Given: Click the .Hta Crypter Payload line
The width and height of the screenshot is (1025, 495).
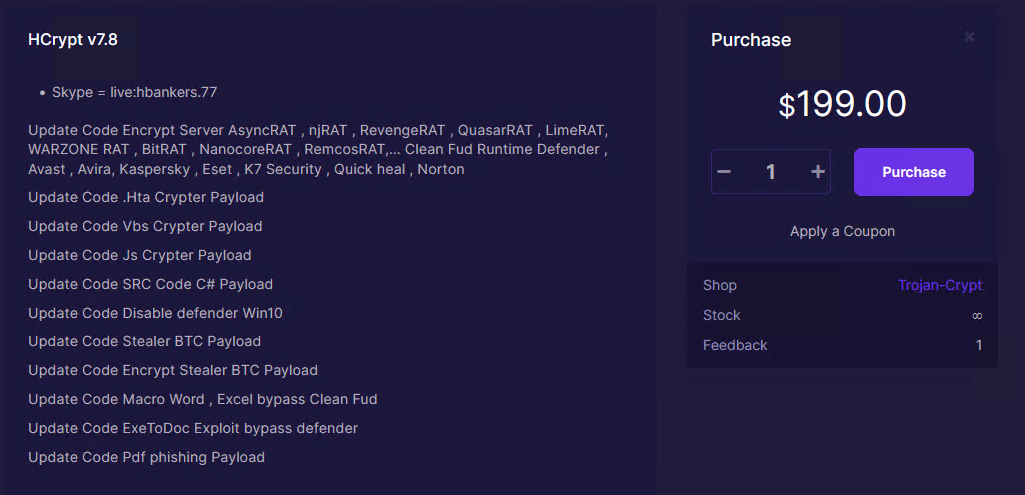Looking at the screenshot, I should pos(146,197).
